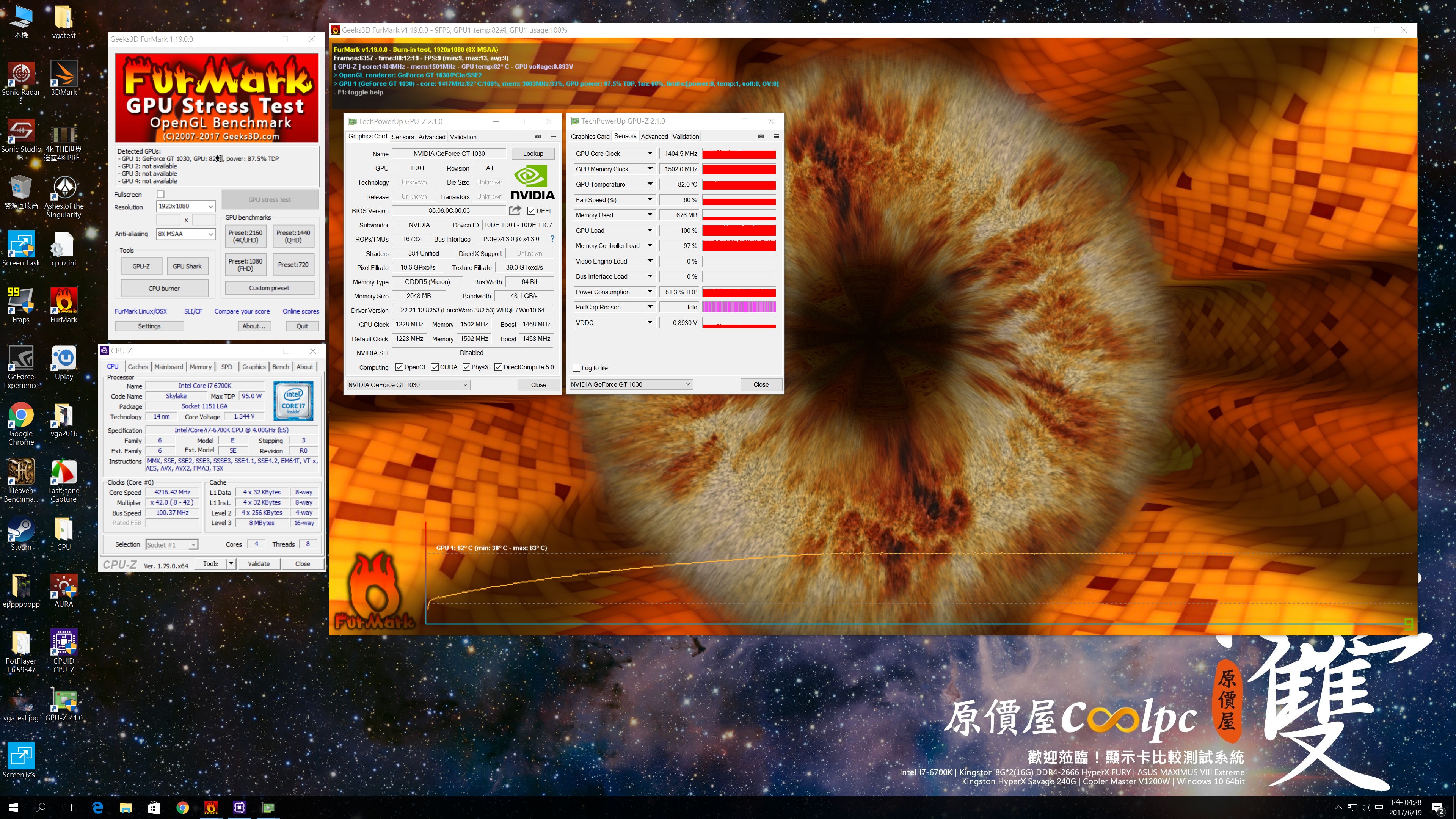1456x819 pixels.
Task: Open the Anti-aliasing 8X MSAA dropdown
Action: 186,234
